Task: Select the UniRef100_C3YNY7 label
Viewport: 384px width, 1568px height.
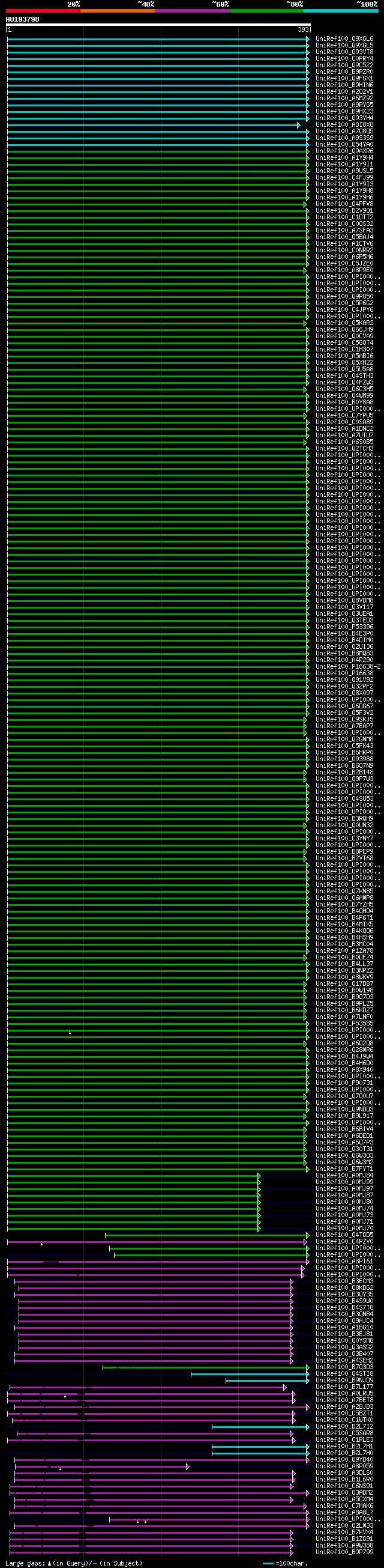Action: click(344, 839)
